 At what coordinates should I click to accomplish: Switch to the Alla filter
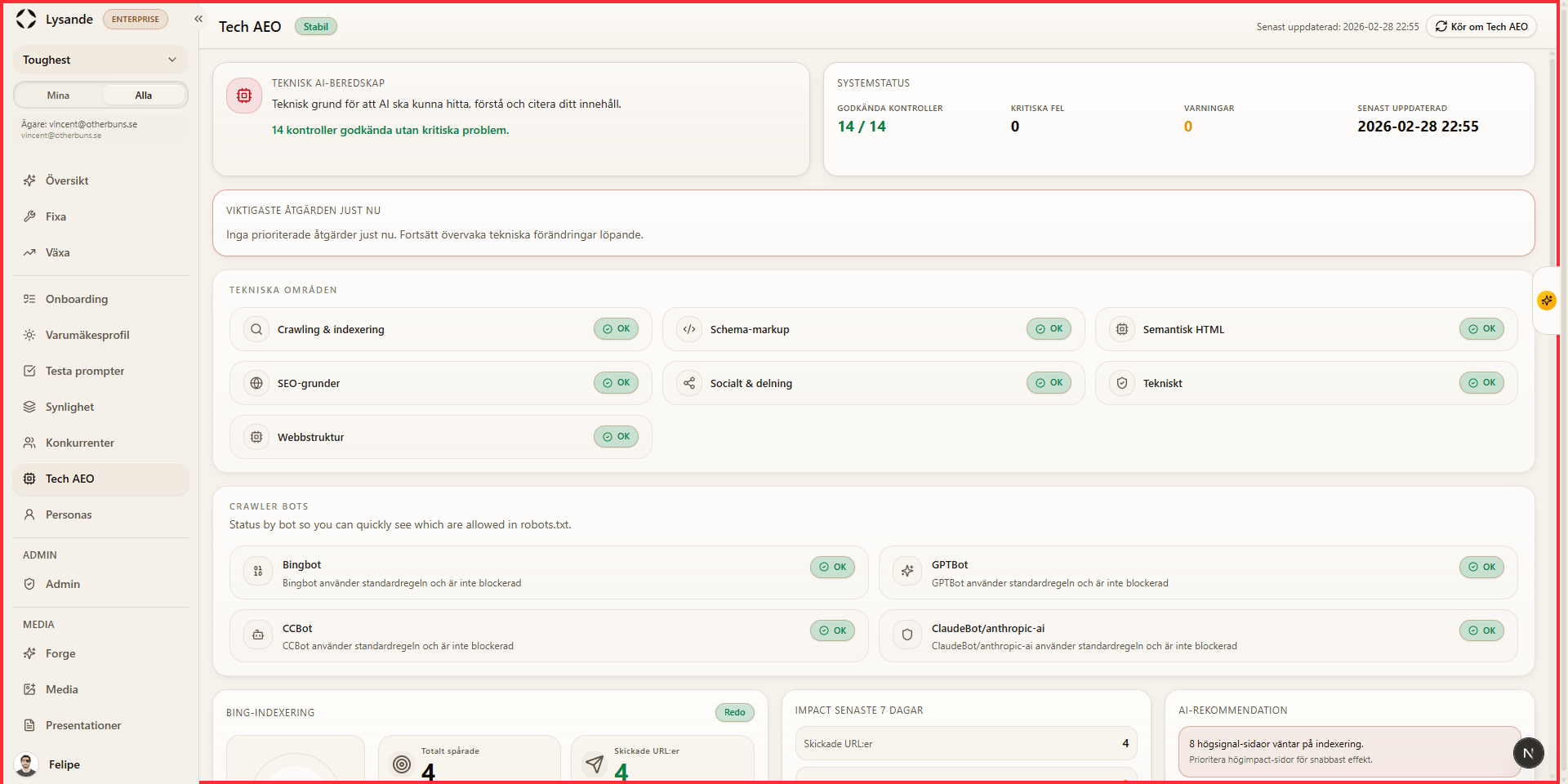click(x=144, y=96)
